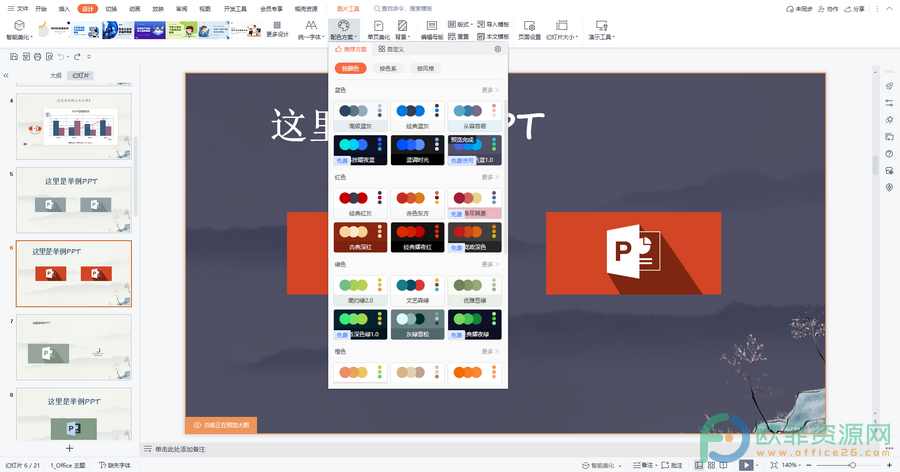This screenshot has width=900, height=472.
Task: Click the command search field
Action: click(x=404, y=9)
